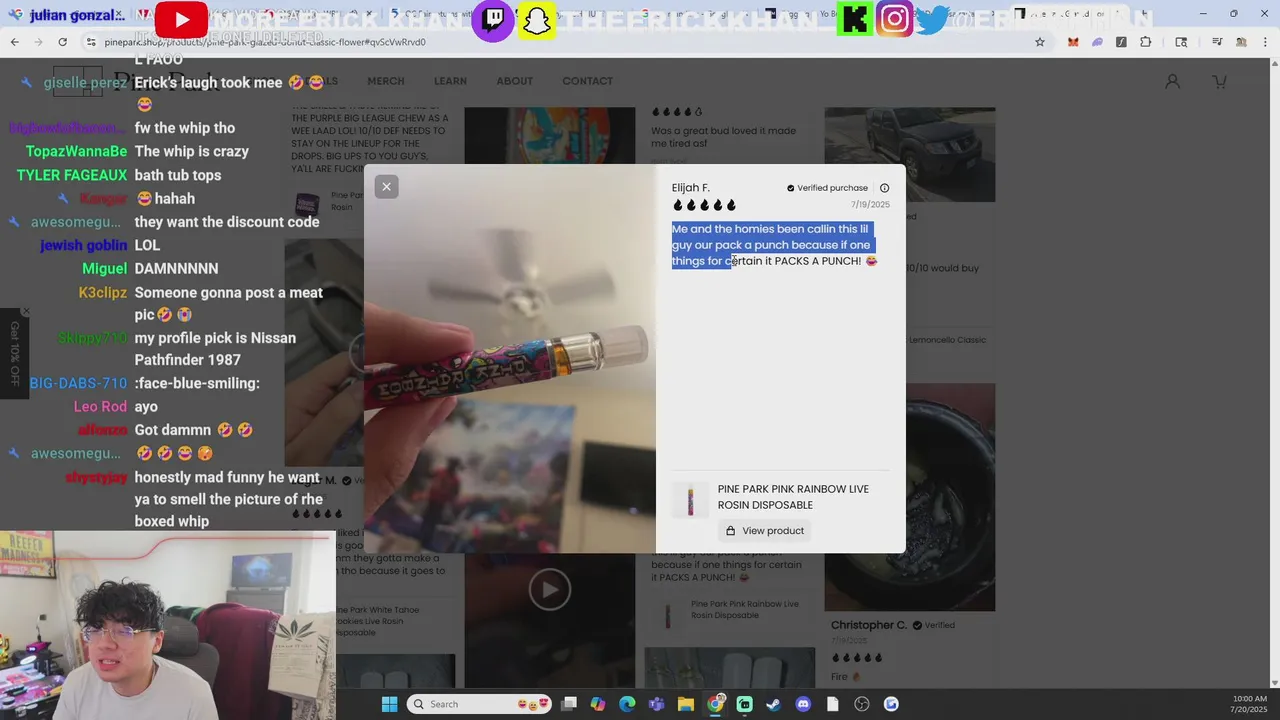Viewport: 1280px width, 720px height.
Task: Click the 7/19/2025 review date
Action: pos(870,205)
